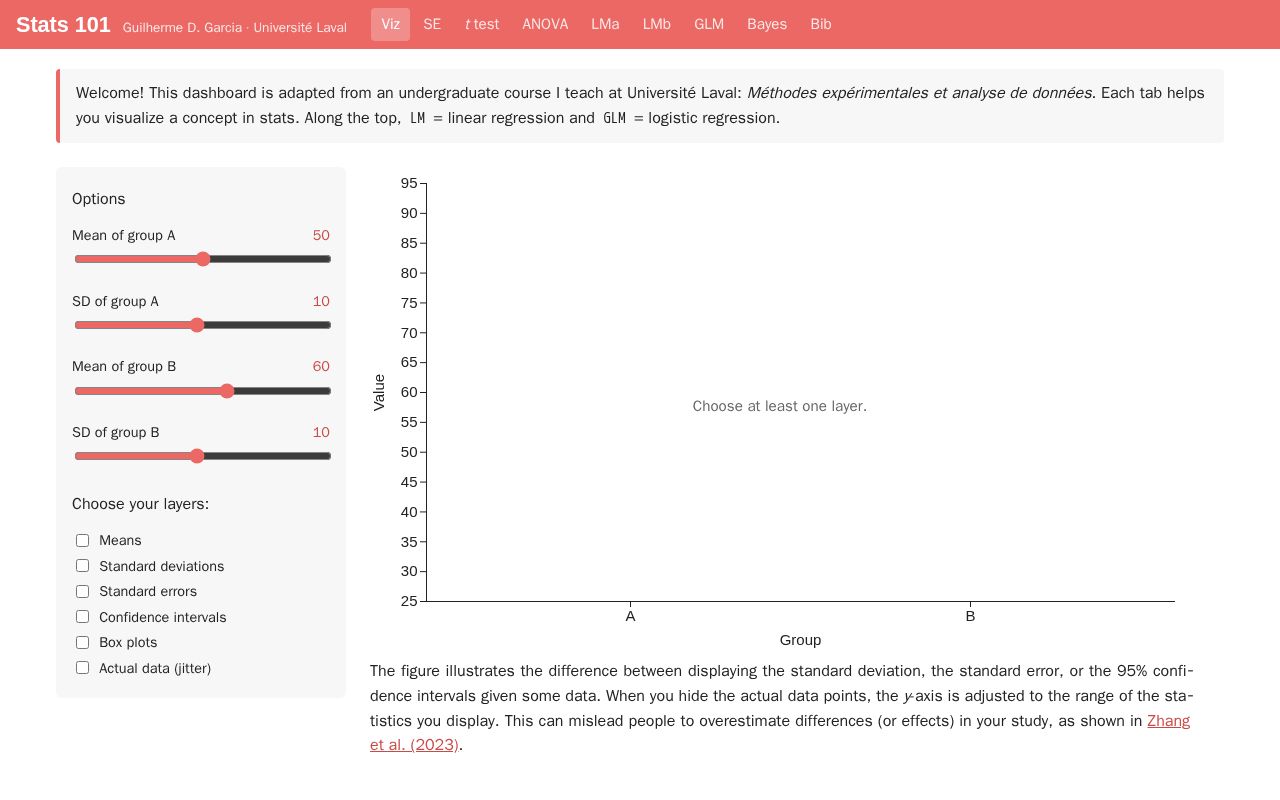Click the y-axis tick label 25
Screen dimensions: 1280x800
click(x=409, y=601)
